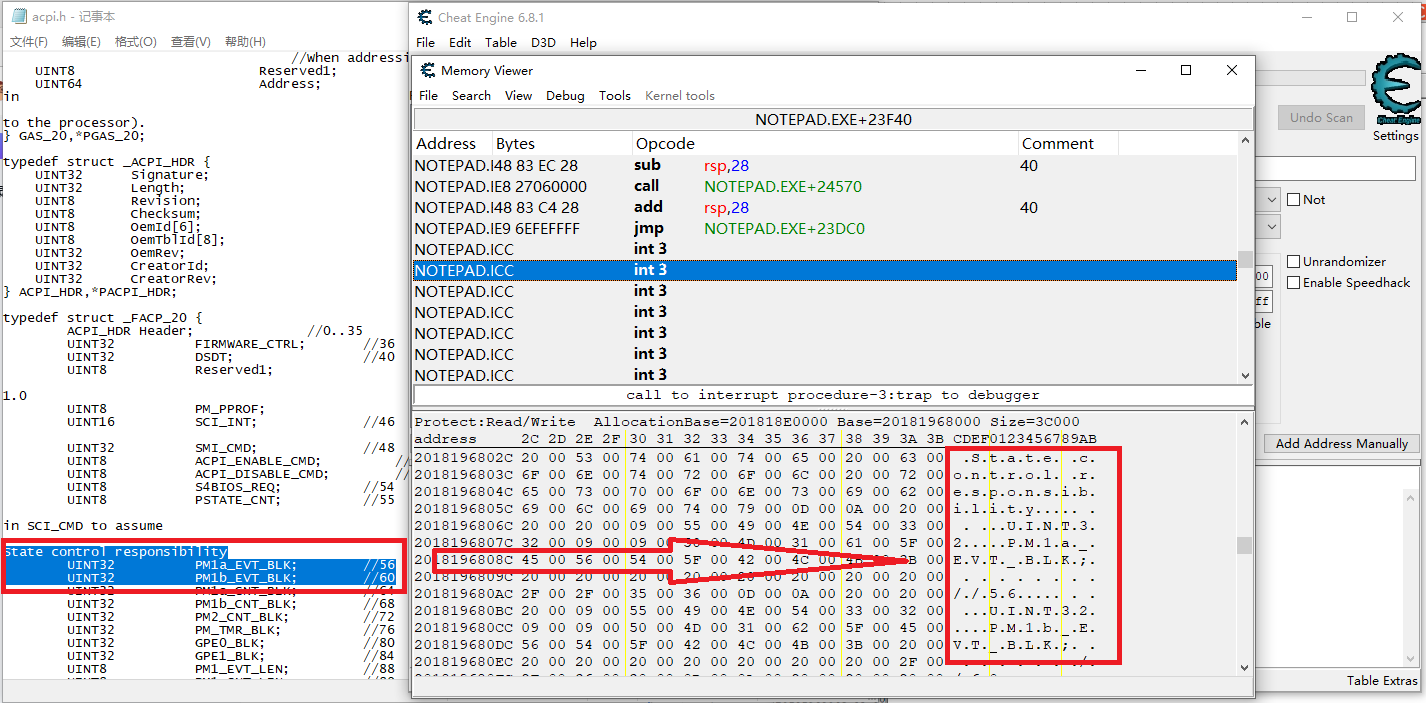Click hex address 2018196804C row
Image resolution: width=1426 pixels, height=703 pixels.
pyautogui.click(x=755, y=490)
